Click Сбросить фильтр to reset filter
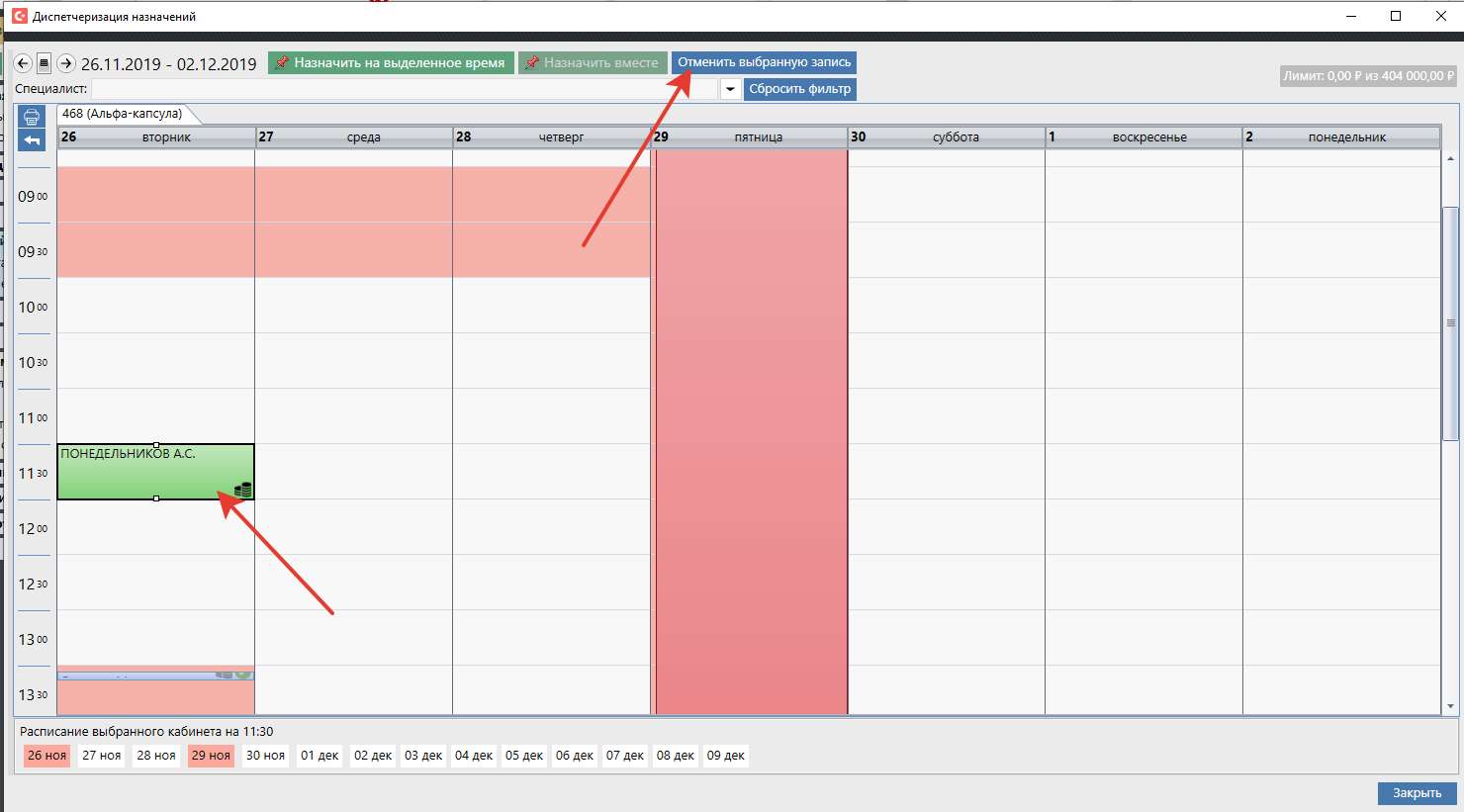This screenshot has width=1464, height=812. [799, 89]
